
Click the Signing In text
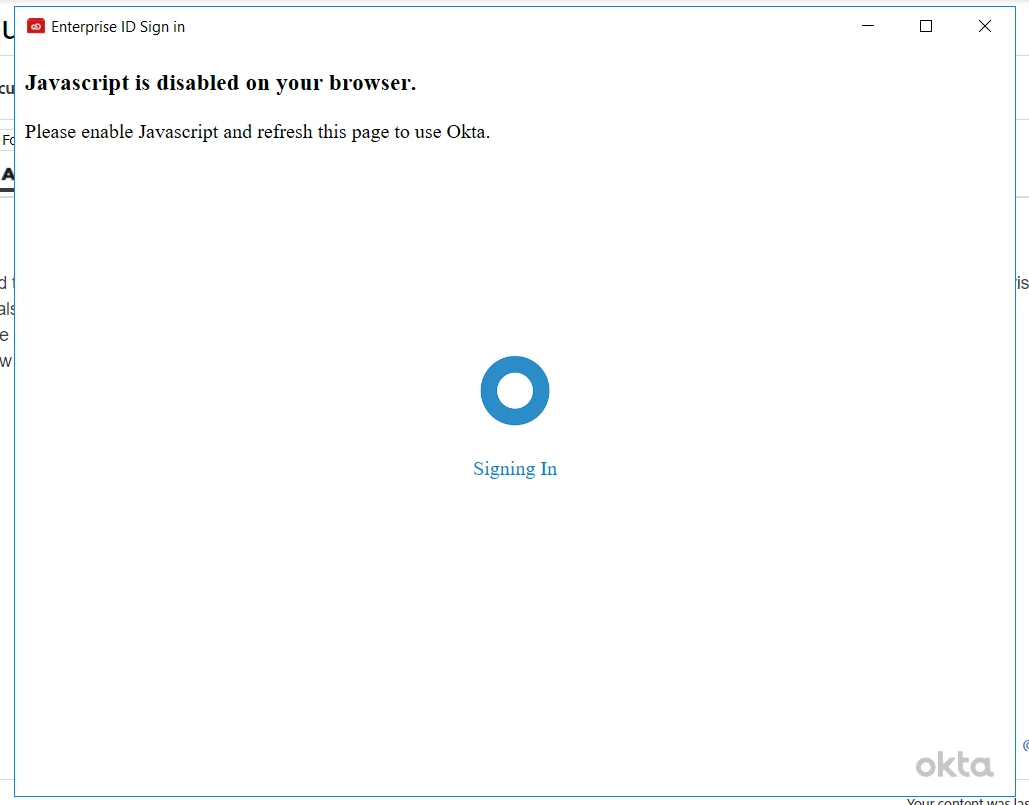click(514, 468)
